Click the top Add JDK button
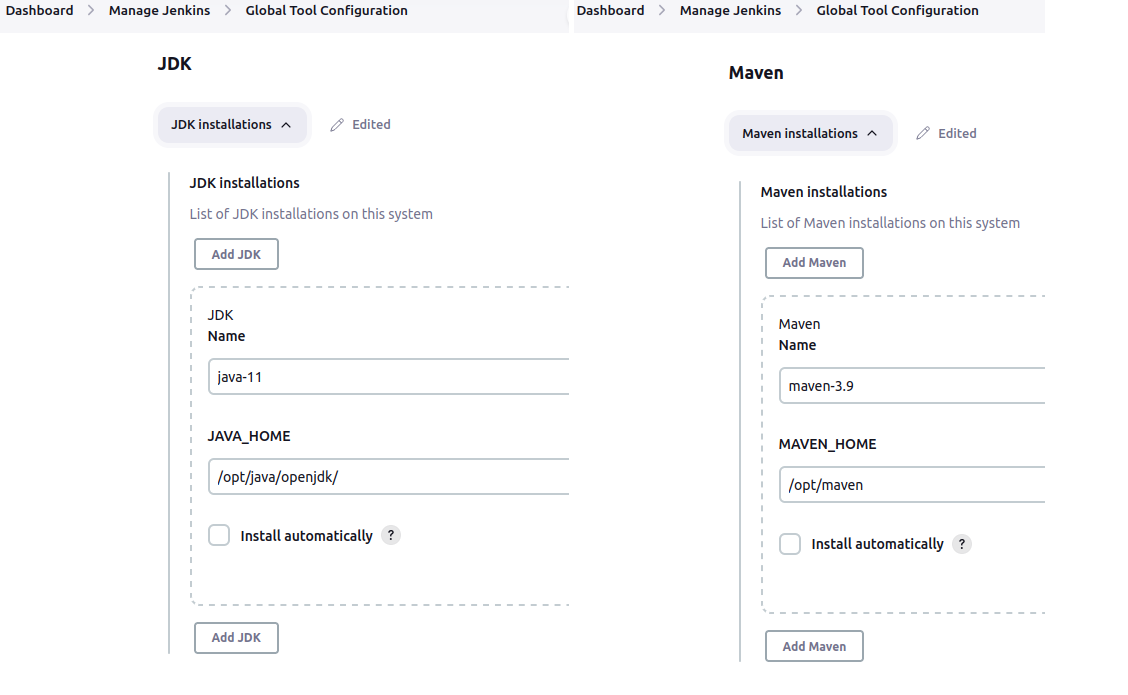This screenshot has width=1128, height=695. coord(236,254)
